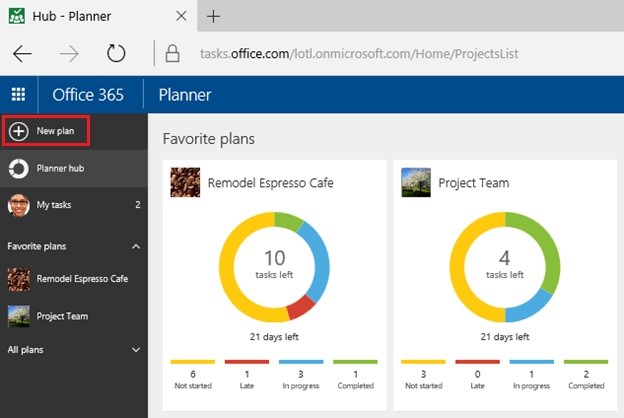Click green Completed segment of Project Team donut
The image size is (624, 418).
coord(546,248)
